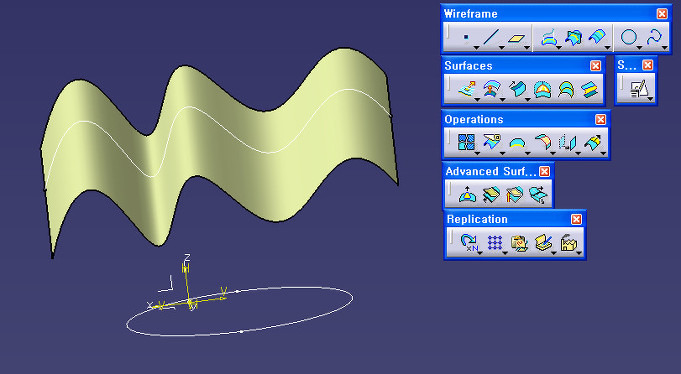
Task: Choose the Wrap Surface tool
Action: pyautogui.click(x=515, y=194)
